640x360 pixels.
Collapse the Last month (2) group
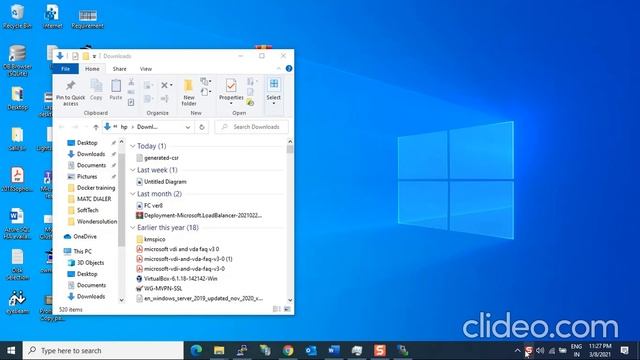pyautogui.click(x=133, y=194)
